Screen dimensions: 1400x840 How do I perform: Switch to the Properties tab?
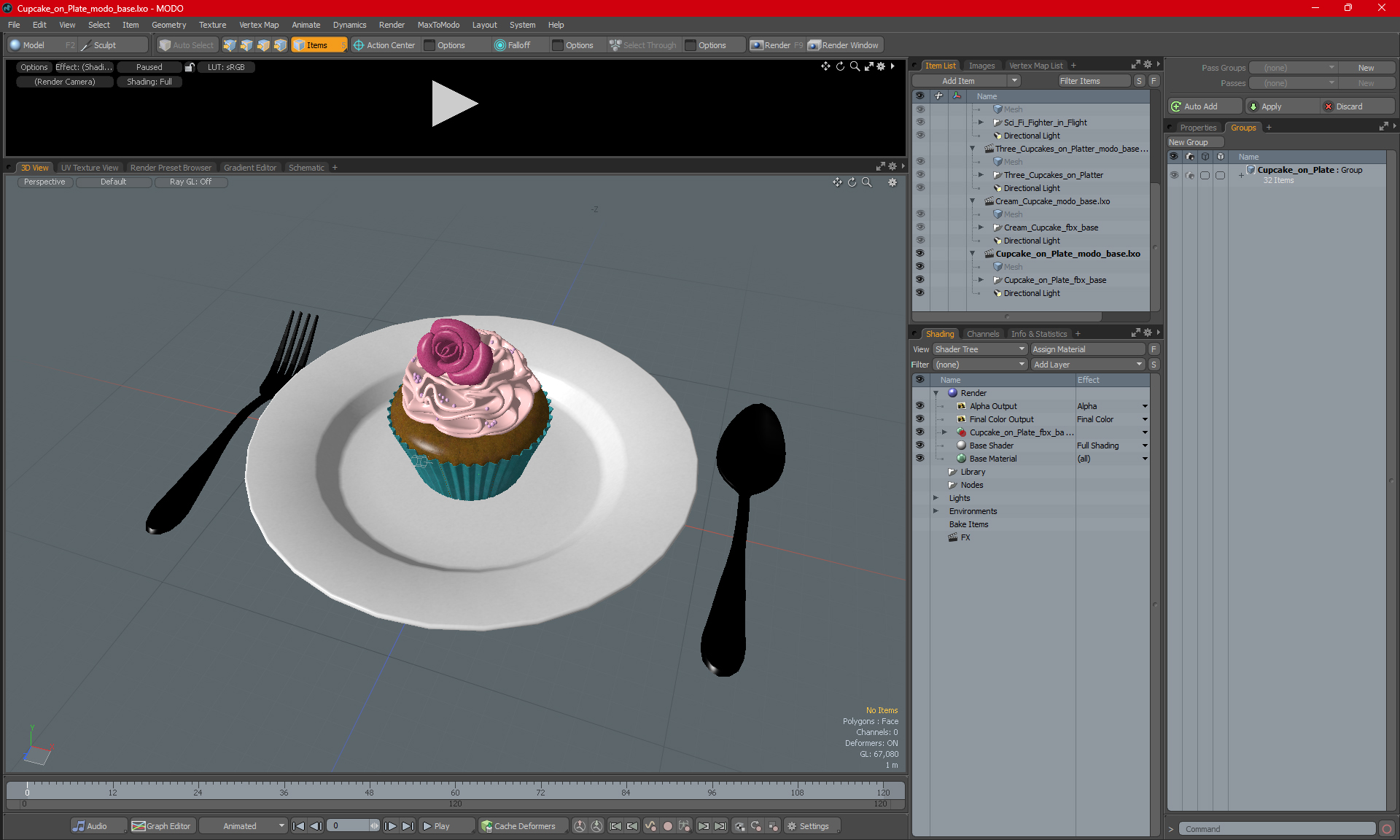click(x=1198, y=128)
